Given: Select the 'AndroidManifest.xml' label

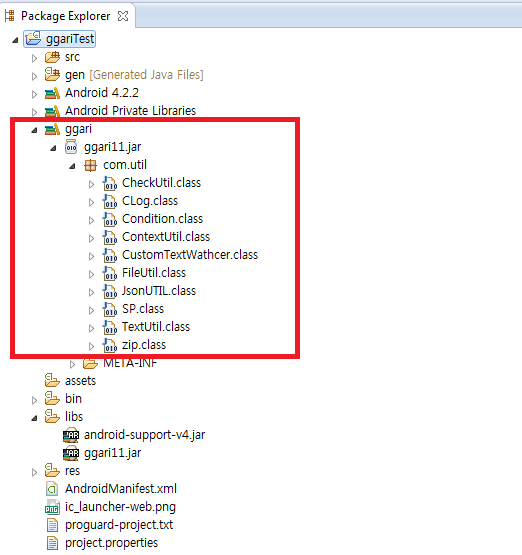Looking at the screenshot, I should point(121,489).
